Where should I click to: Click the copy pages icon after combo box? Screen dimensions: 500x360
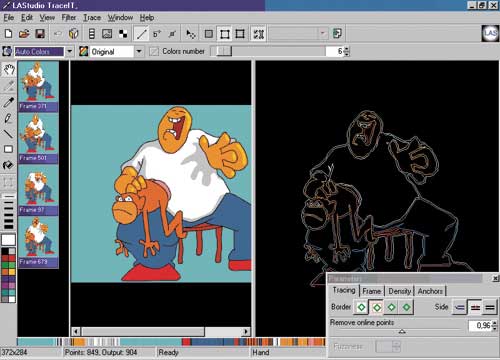(337, 34)
